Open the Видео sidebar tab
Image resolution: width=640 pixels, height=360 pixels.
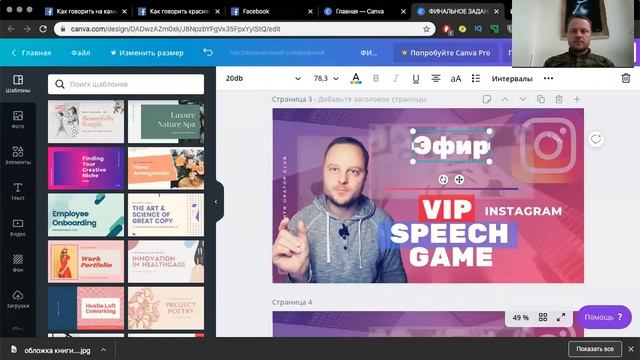click(18, 227)
